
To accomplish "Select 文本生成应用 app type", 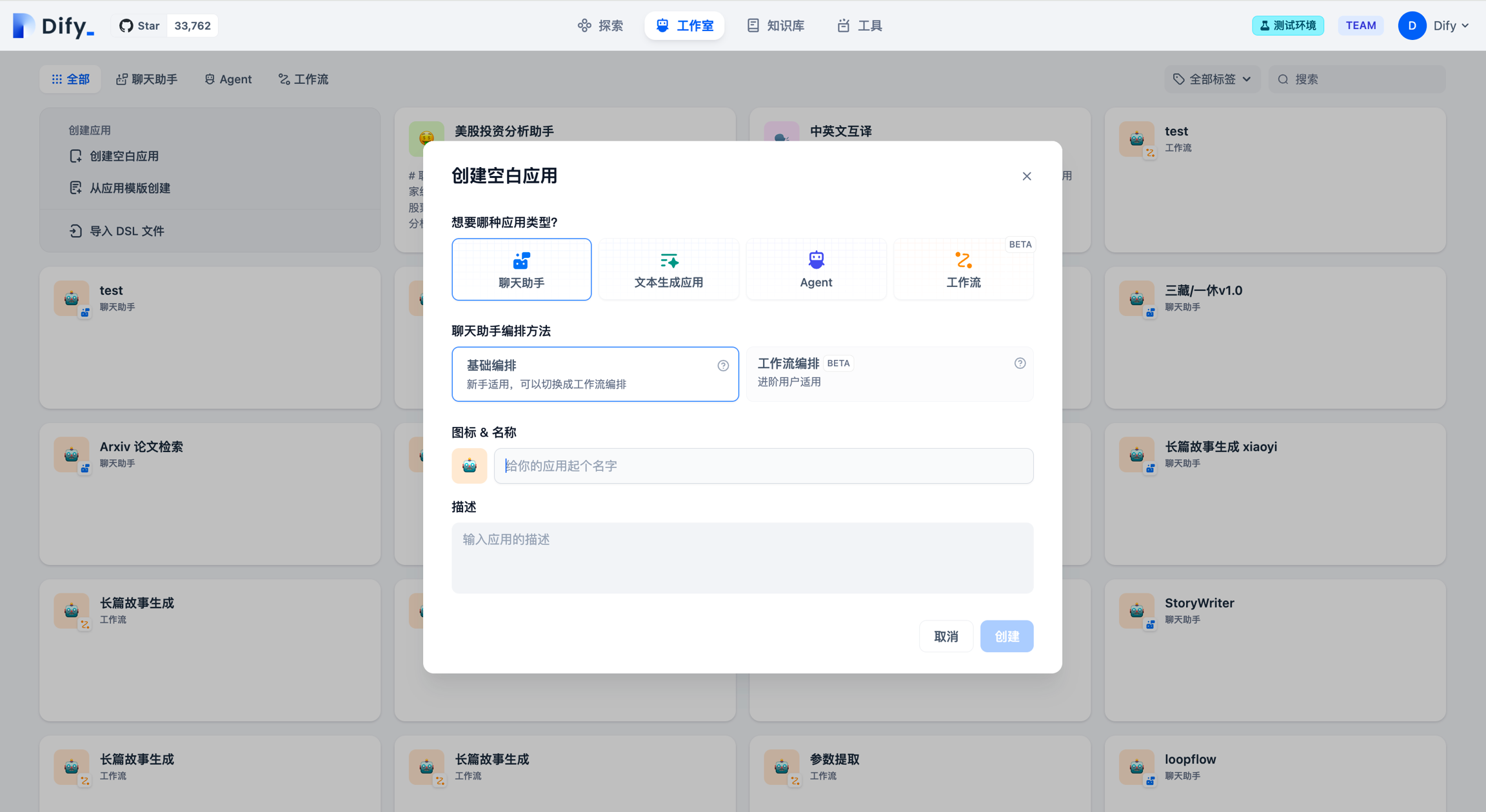I will [x=668, y=270].
